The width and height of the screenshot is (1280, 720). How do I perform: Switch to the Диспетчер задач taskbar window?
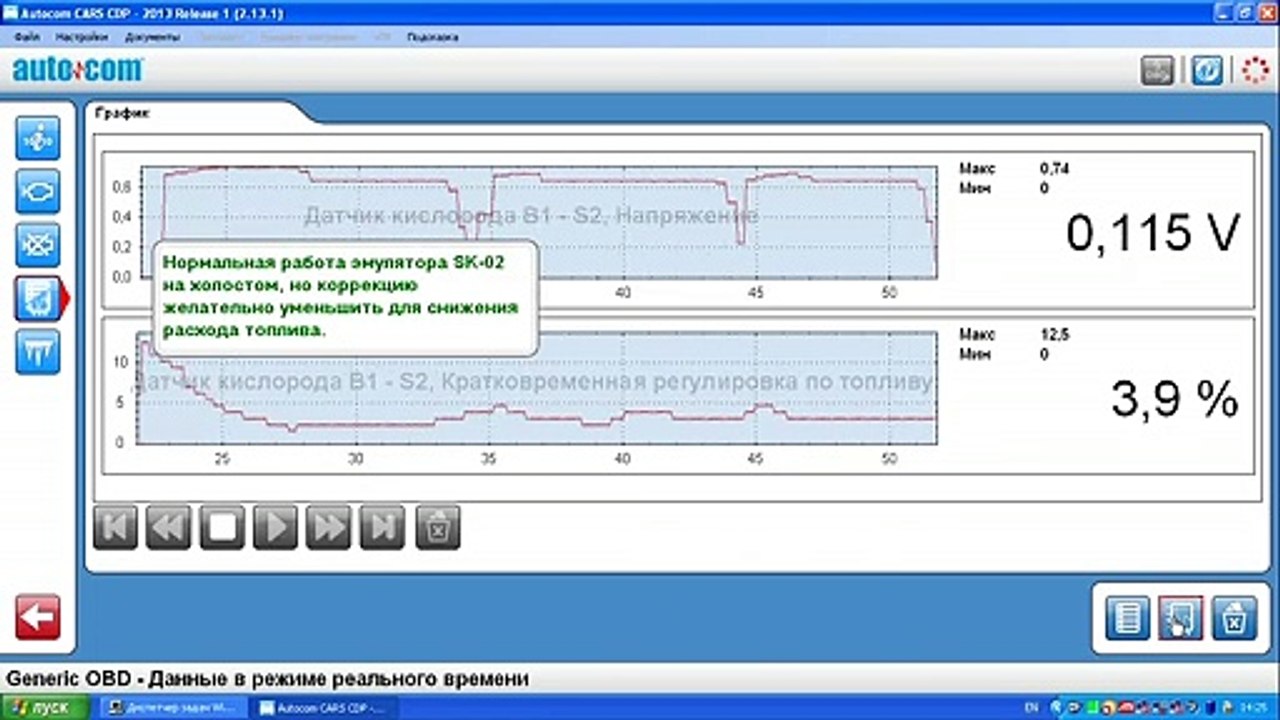[x=174, y=708]
